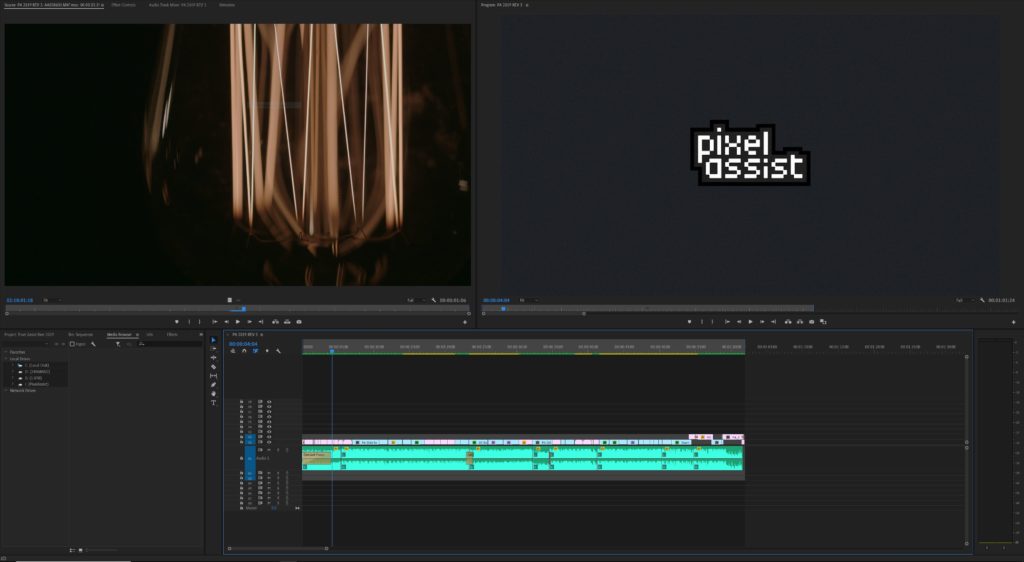Open Ingest settings wrench in the Media Browser
The height and width of the screenshot is (562, 1024).
[x=93, y=344]
